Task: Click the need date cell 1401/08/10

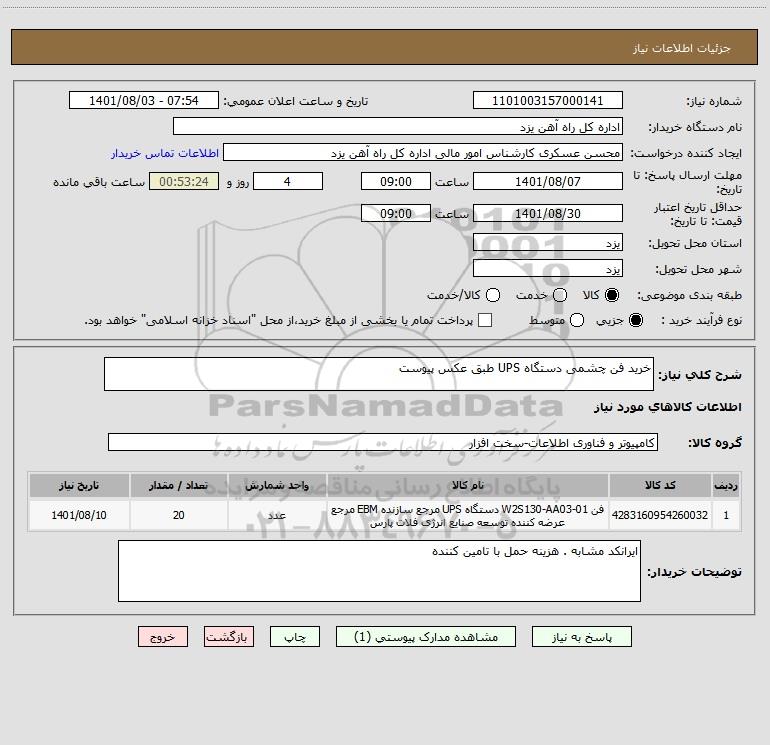Action: point(79,515)
